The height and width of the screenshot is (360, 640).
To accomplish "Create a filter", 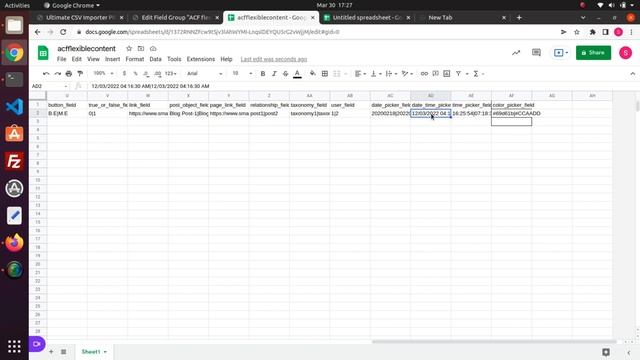I will (458, 73).
